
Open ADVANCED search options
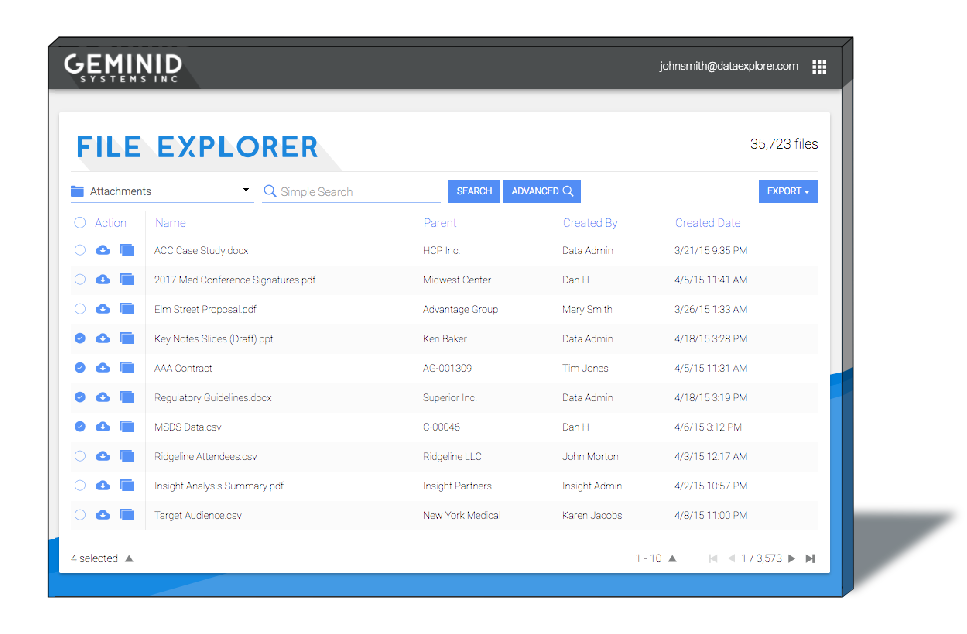click(541, 191)
